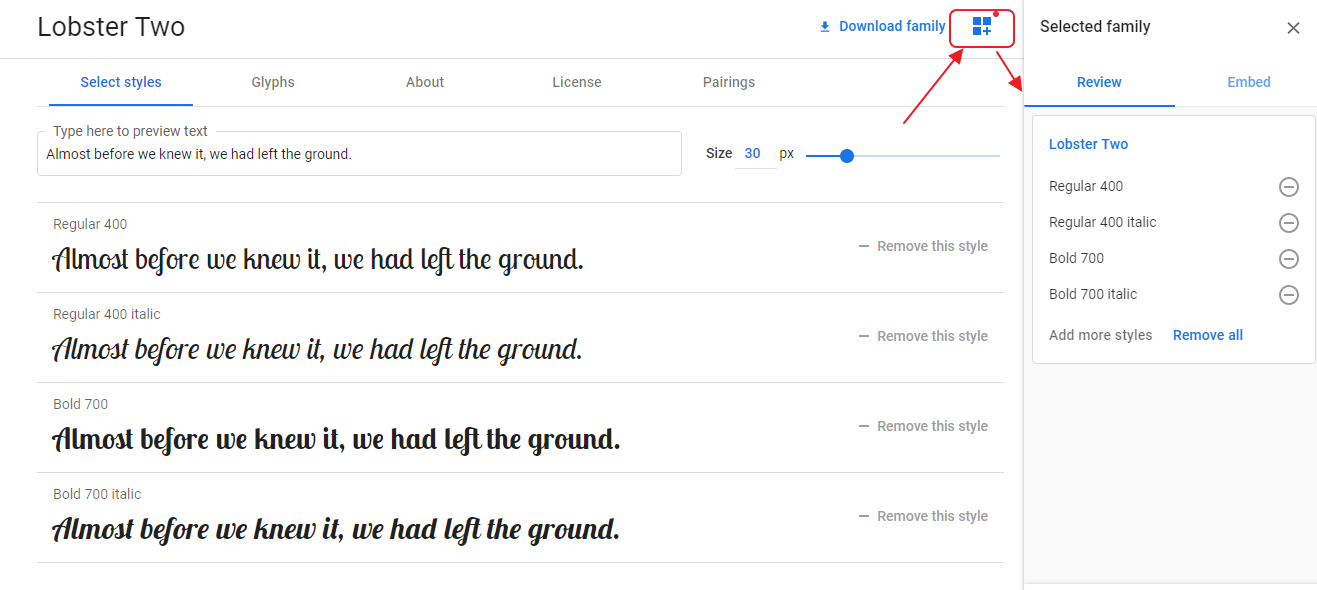Click the Remove all link
This screenshot has height=590, width=1317.
[1208, 335]
